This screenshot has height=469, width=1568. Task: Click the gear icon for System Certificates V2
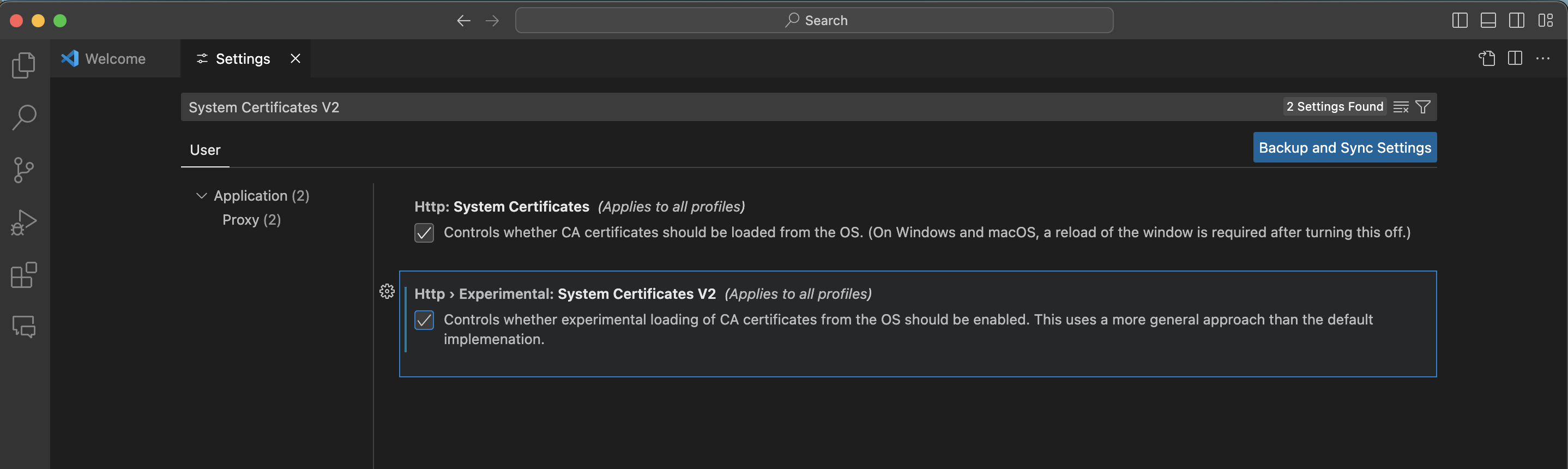point(387,292)
